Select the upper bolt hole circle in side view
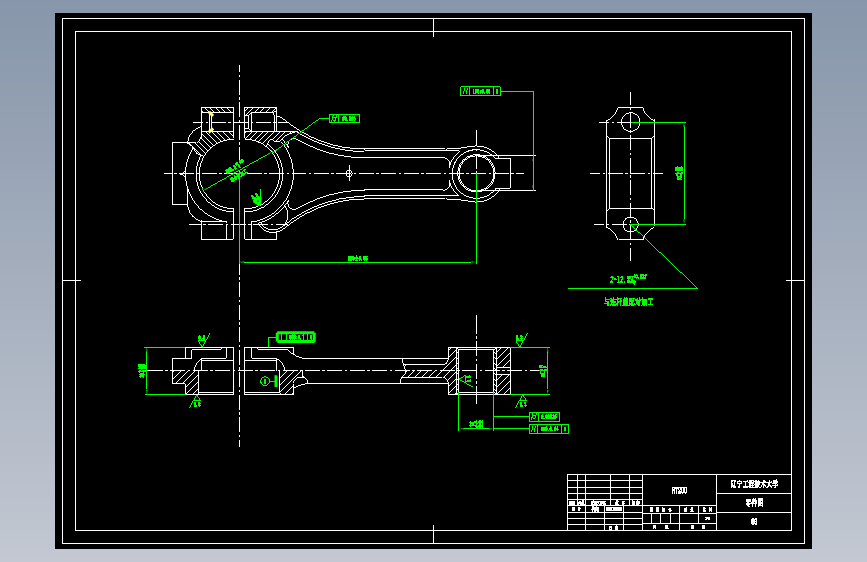The height and width of the screenshot is (562, 867). point(630,122)
